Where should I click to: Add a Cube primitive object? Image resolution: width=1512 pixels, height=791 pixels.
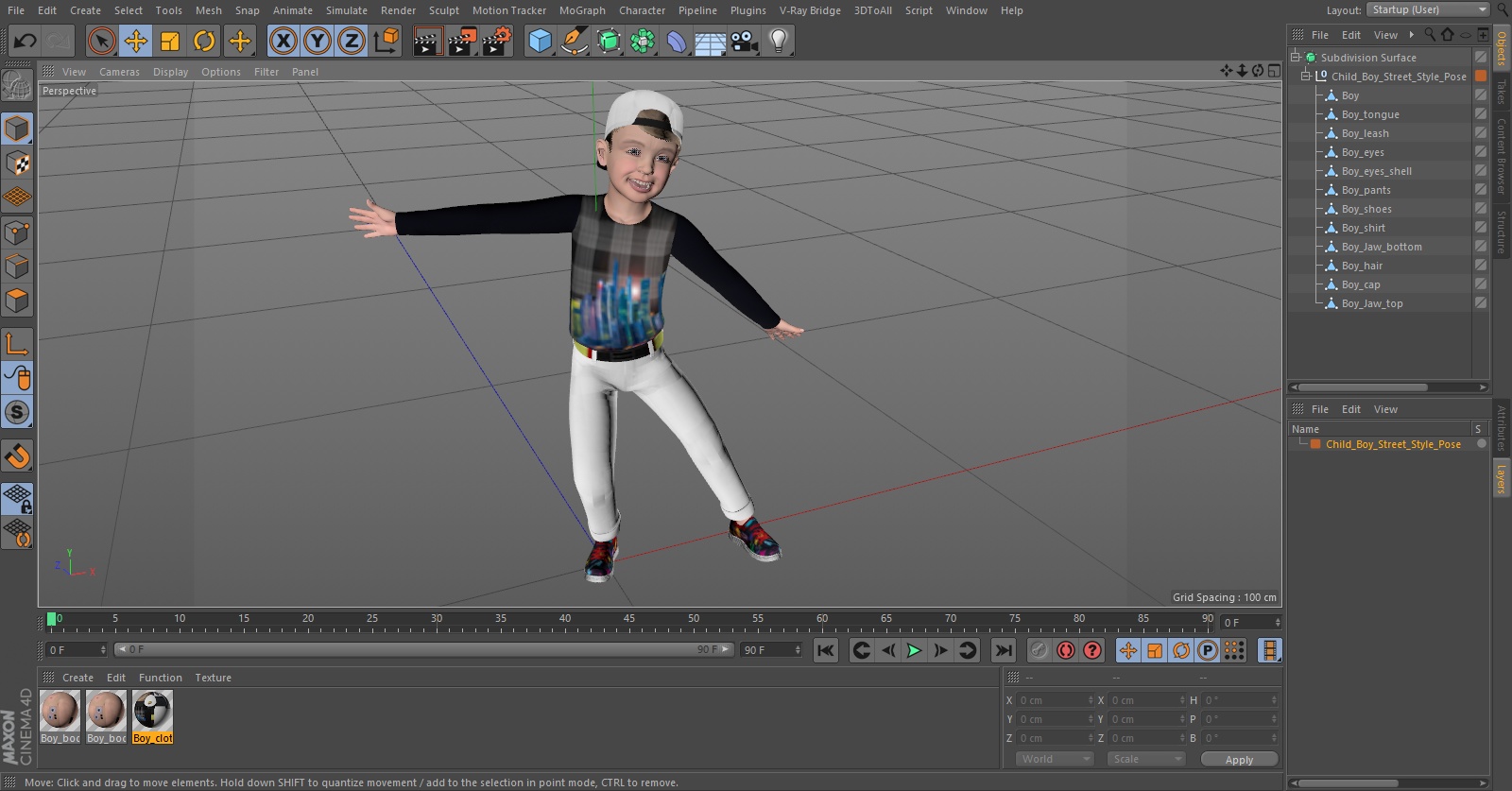540,41
